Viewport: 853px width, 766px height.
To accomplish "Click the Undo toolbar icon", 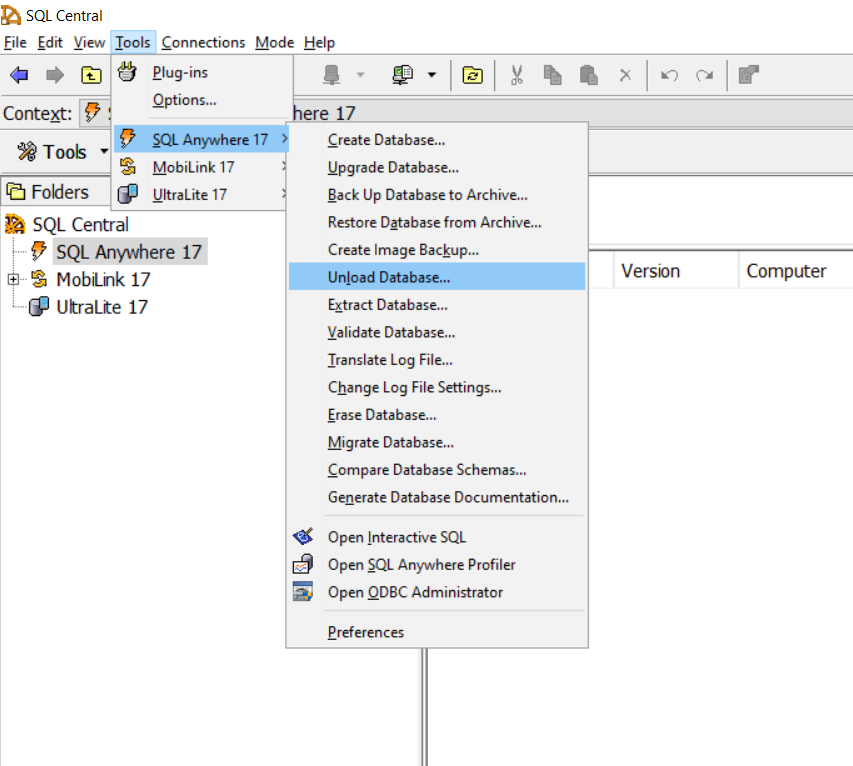I will tap(669, 75).
